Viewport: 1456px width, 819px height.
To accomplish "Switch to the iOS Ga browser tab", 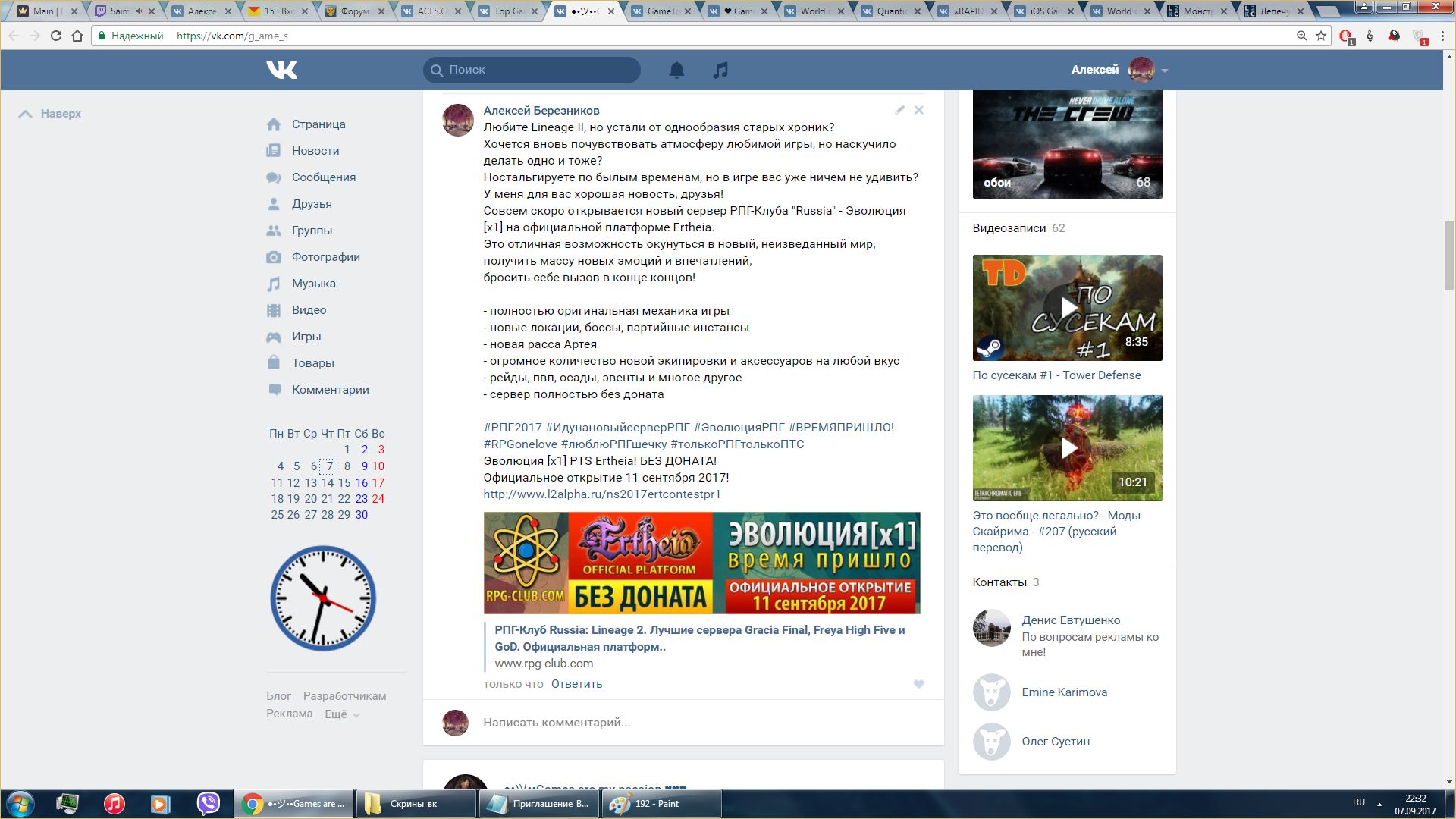I will (1045, 11).
